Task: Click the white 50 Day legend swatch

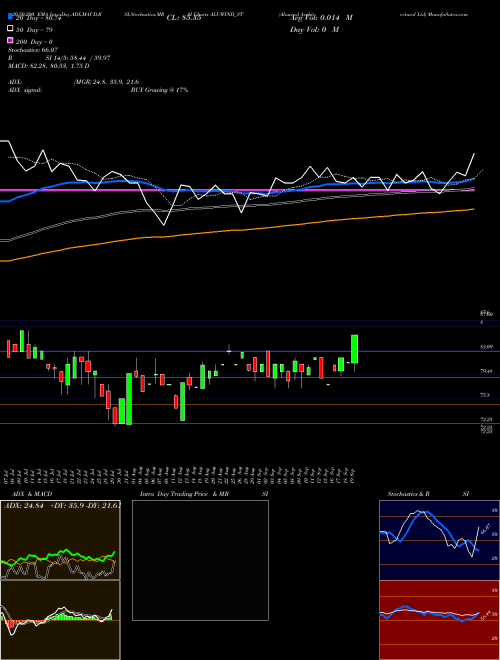Action: click(10, 29)
